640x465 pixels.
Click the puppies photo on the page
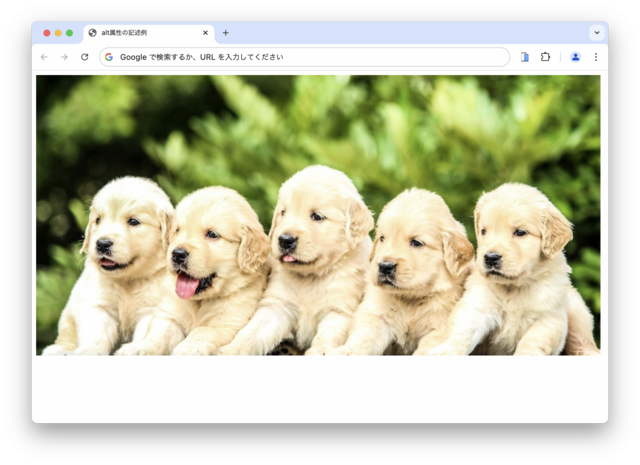point(318,215)
